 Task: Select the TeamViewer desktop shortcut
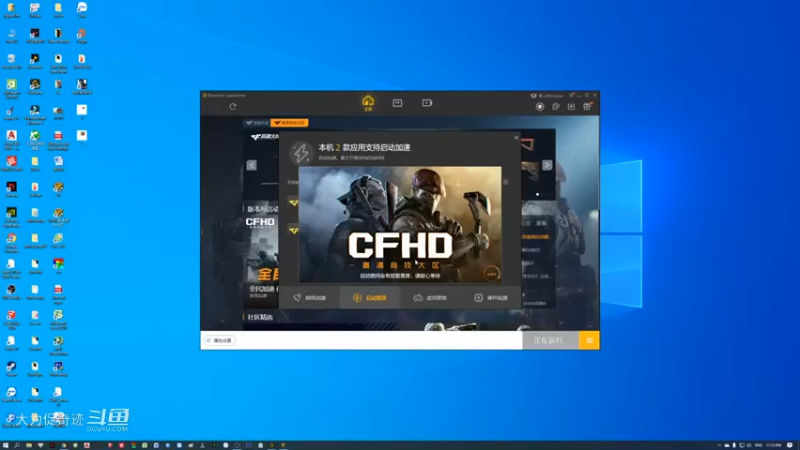(11, 394)
